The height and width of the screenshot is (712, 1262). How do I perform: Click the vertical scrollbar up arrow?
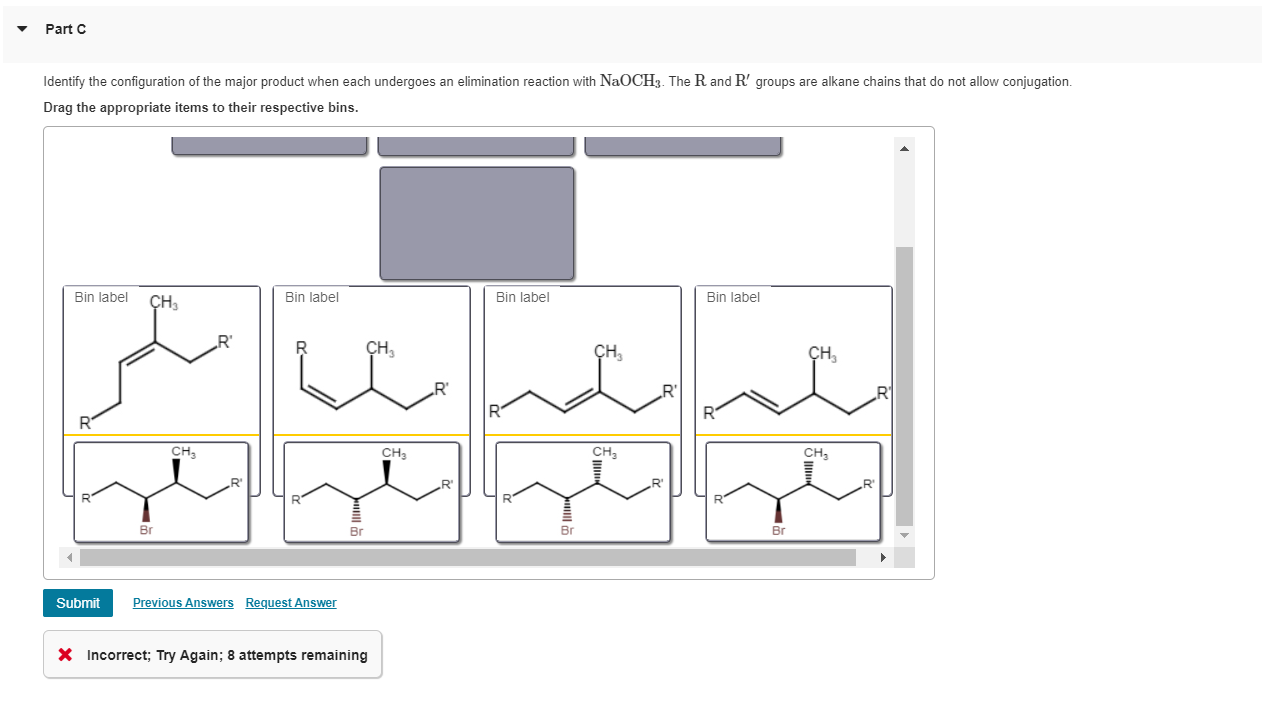click(x=904, y=149)
